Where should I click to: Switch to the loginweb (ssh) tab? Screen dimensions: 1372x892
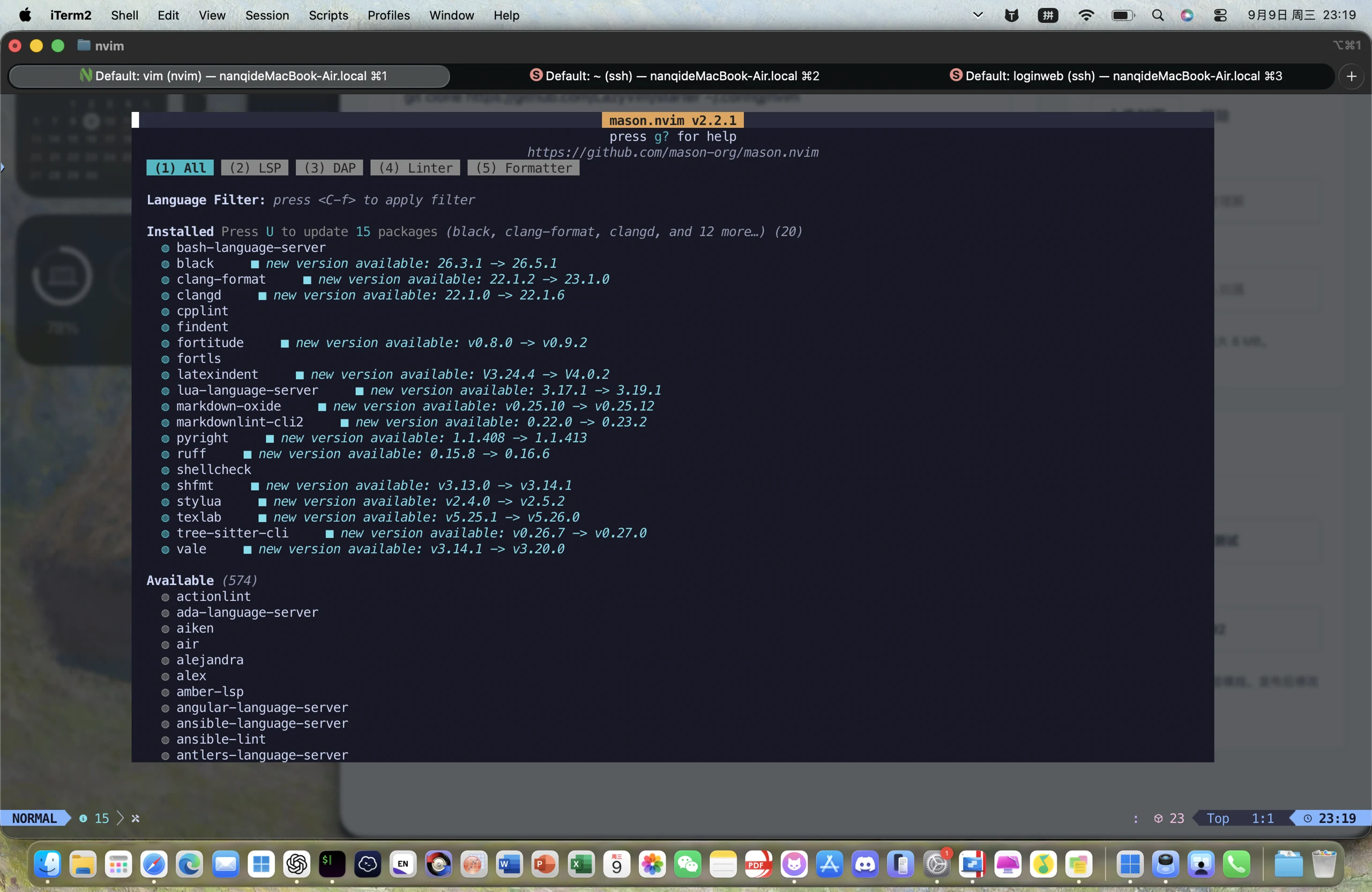tap(1115, 76)
